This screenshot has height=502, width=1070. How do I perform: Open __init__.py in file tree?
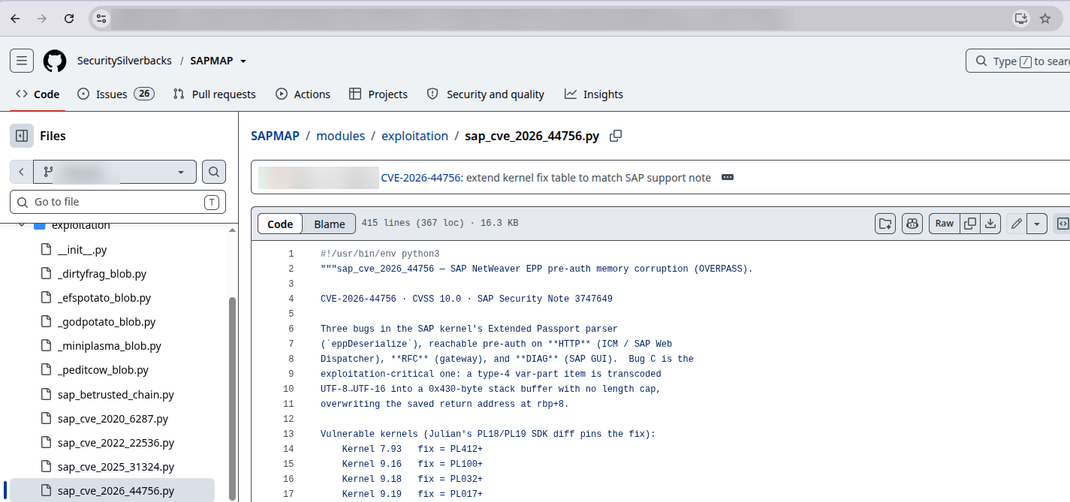pyautogui.click(x=83, y=250)
